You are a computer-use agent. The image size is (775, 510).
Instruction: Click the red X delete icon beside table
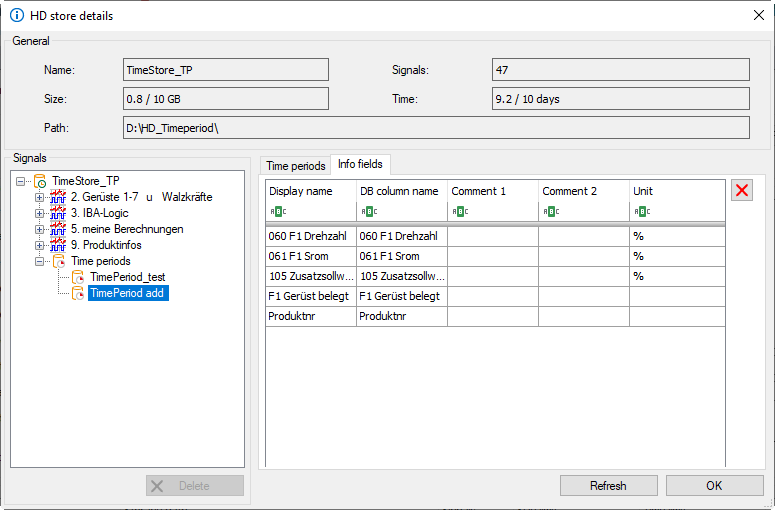click(742, 191)
